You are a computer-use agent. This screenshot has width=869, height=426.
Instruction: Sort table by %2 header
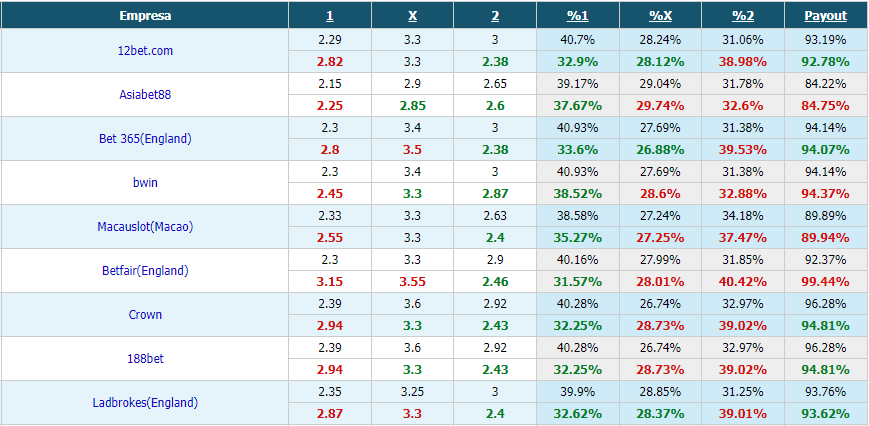(x=743, y=16)
